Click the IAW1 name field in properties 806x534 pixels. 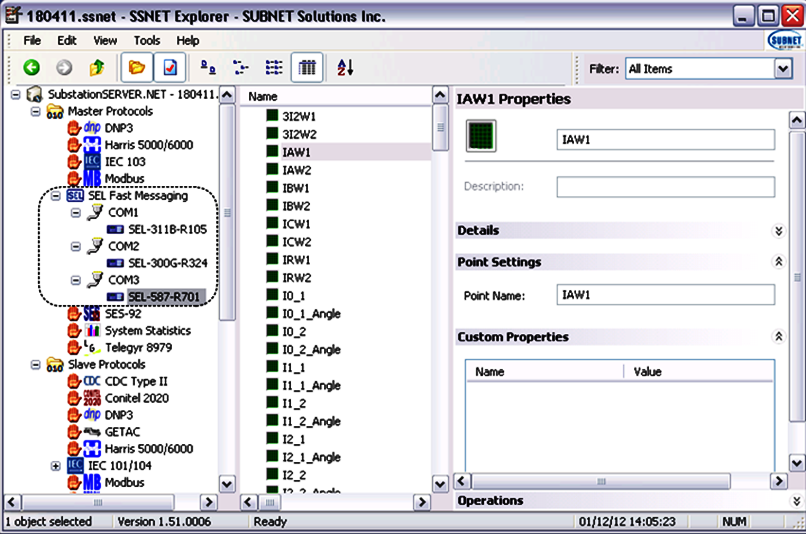click(666, 140)
